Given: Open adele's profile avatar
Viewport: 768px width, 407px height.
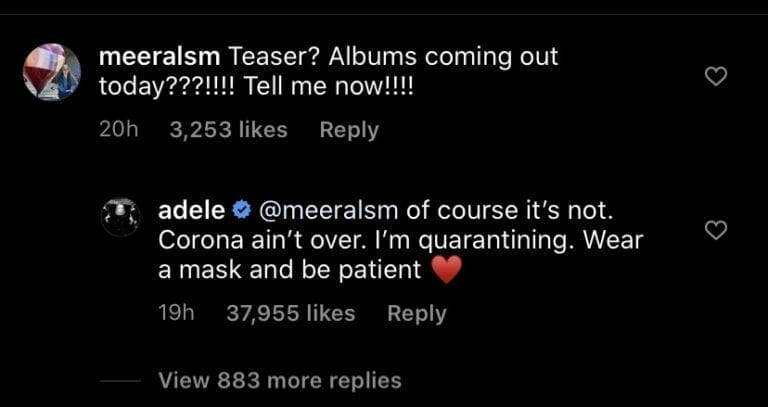Looking at the screenshot, I should (121, 217).
